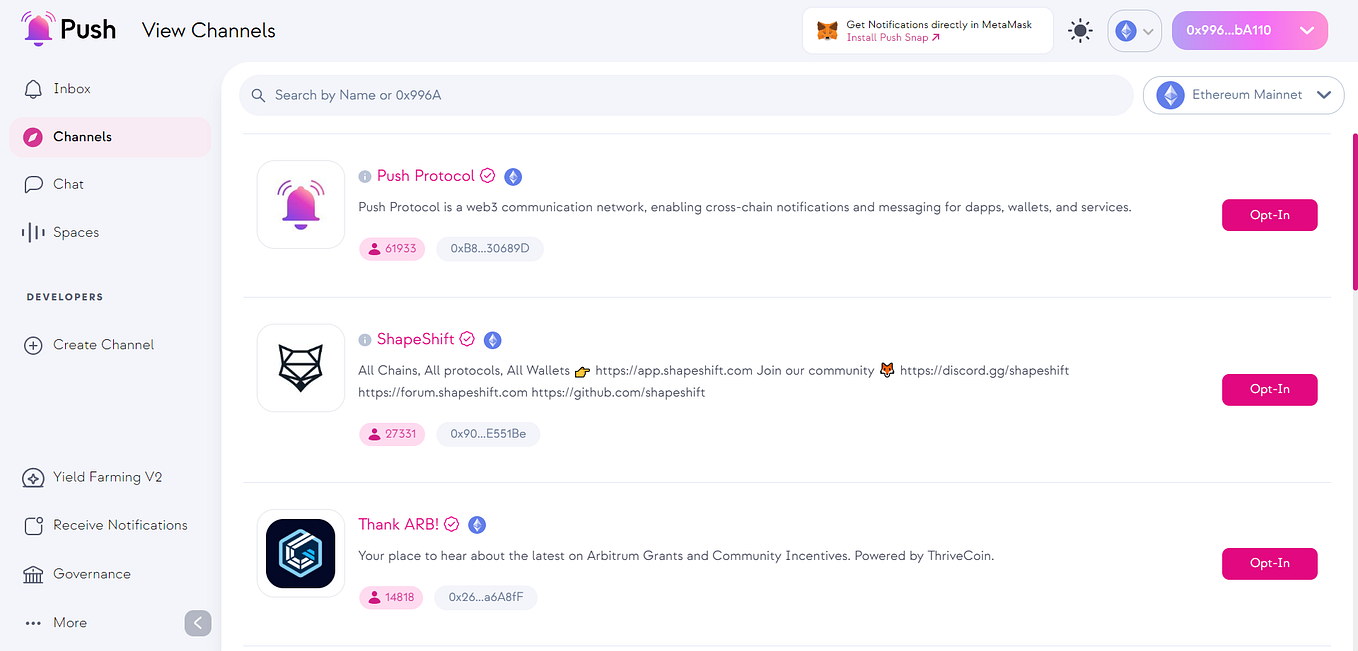Viewport: 1358px width, 651px height.
Task: Toggle light/dark mode with the sun icon
Action: click(1080, 30)
